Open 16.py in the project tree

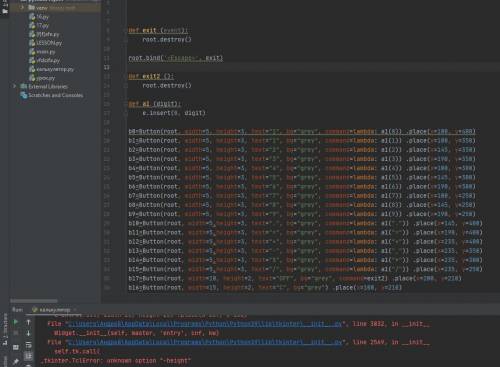coord(43,17)
